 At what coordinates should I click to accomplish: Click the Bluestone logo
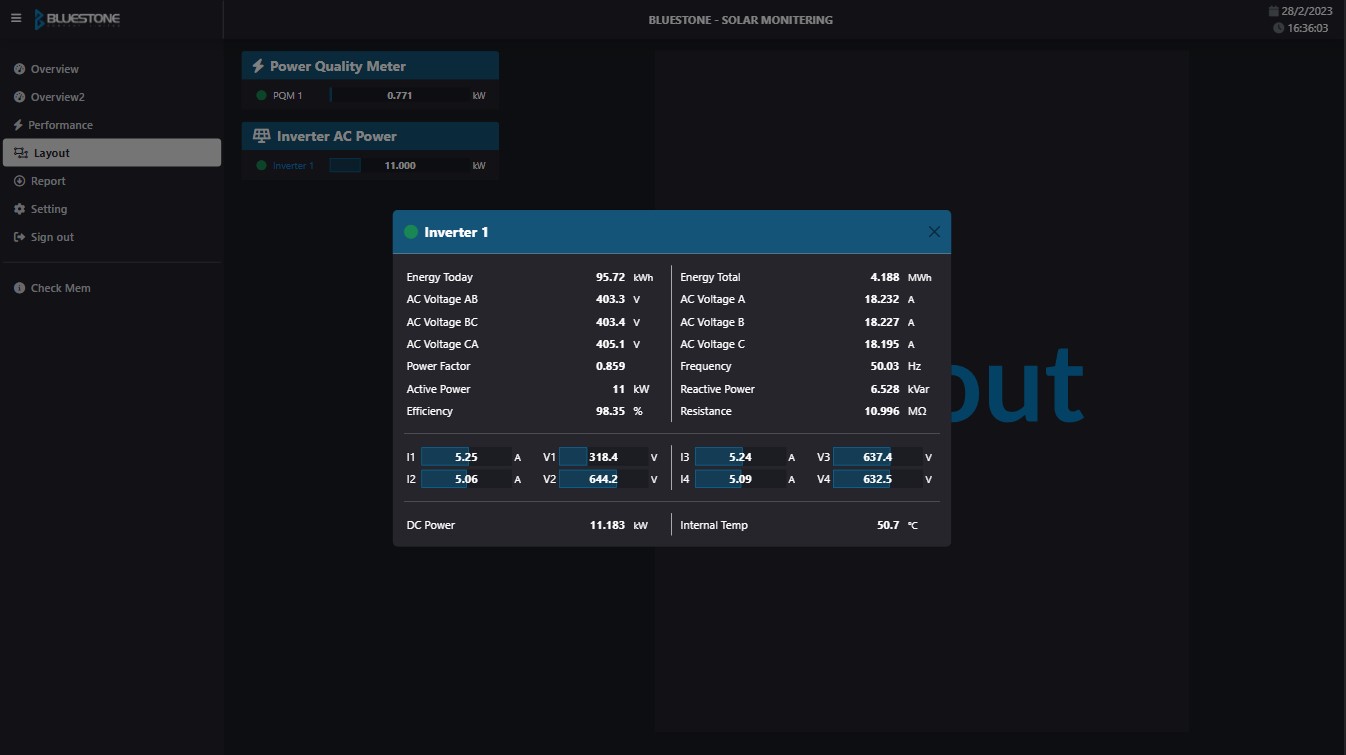pos(77,19)
